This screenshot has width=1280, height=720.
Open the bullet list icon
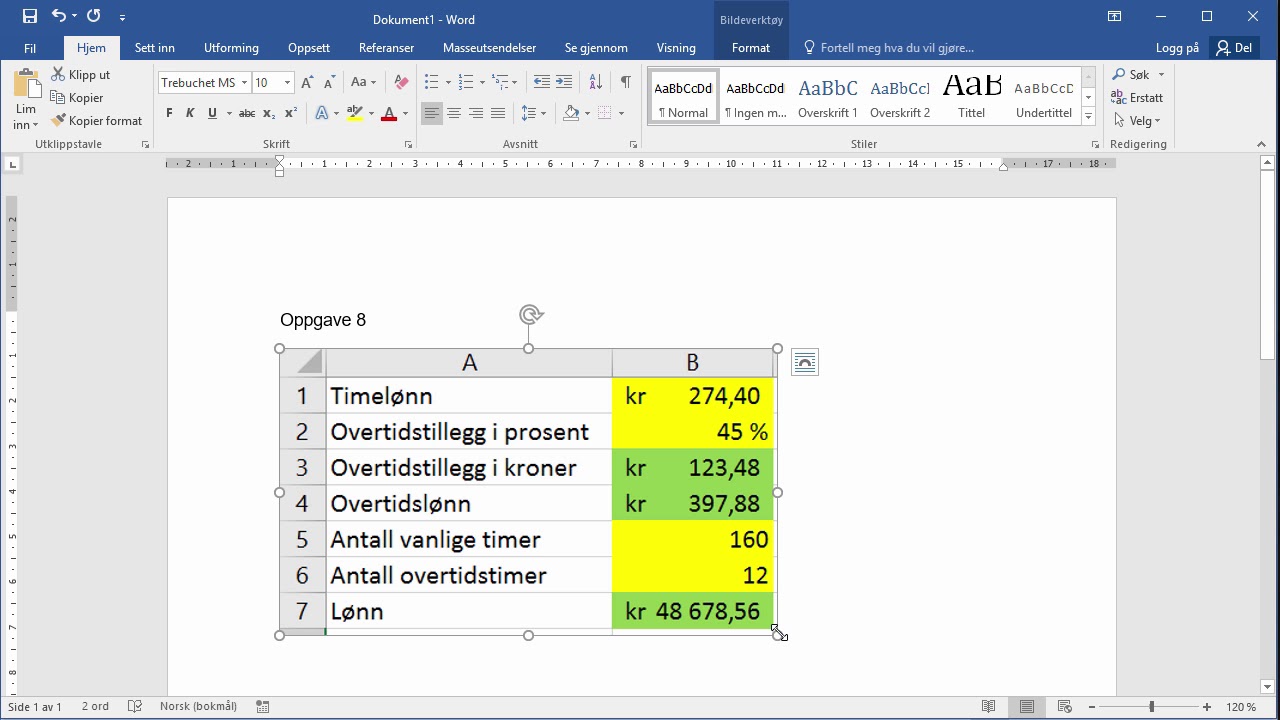(x=431, y=83)
